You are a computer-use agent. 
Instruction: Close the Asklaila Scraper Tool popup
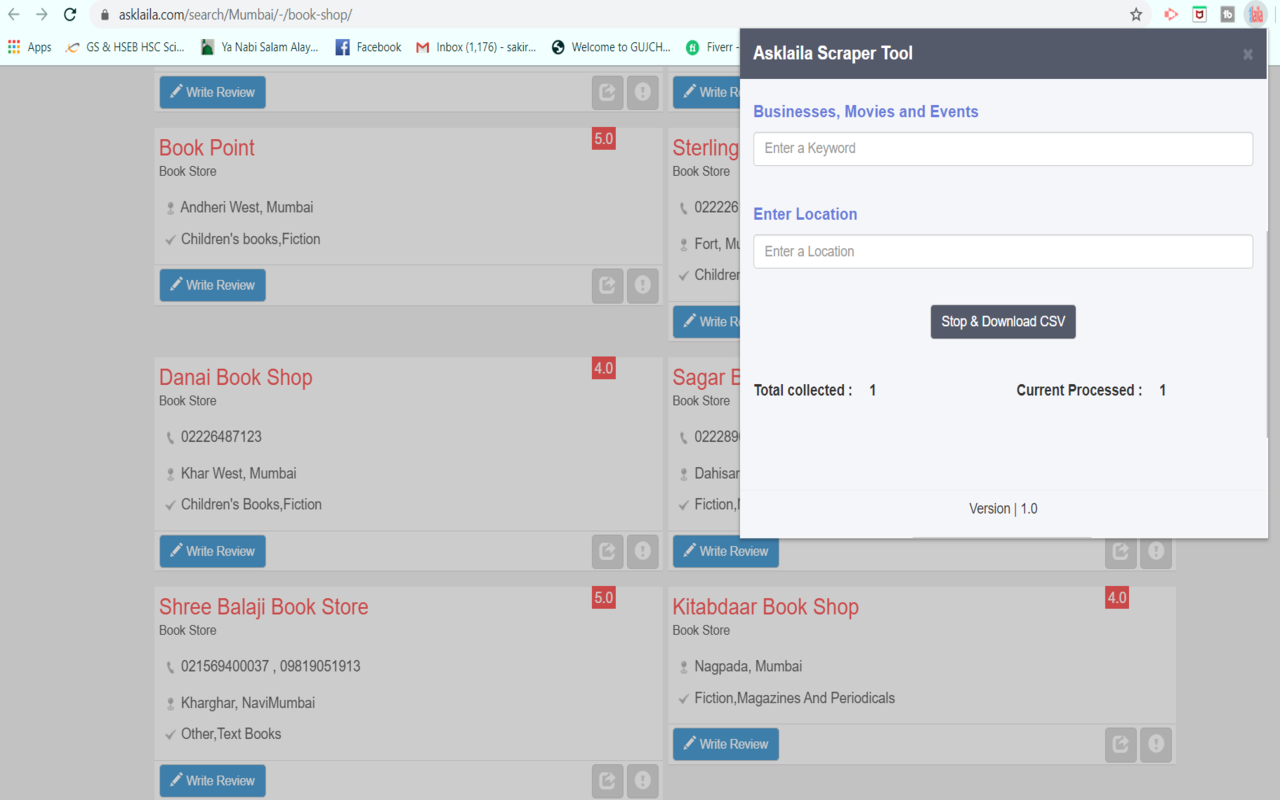click(1248, 54)
